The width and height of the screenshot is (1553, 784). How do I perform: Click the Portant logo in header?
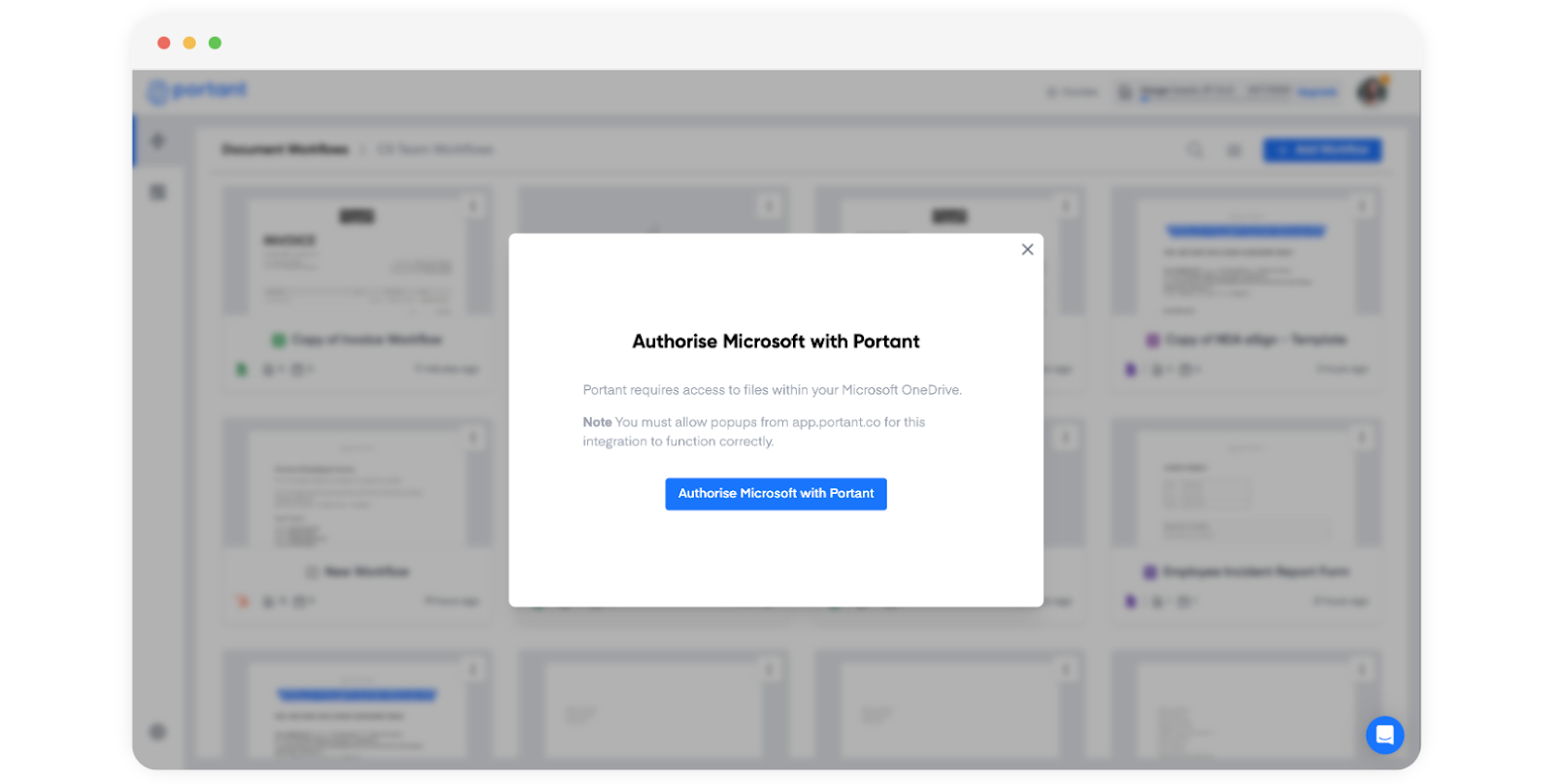[x=198, y=91]
